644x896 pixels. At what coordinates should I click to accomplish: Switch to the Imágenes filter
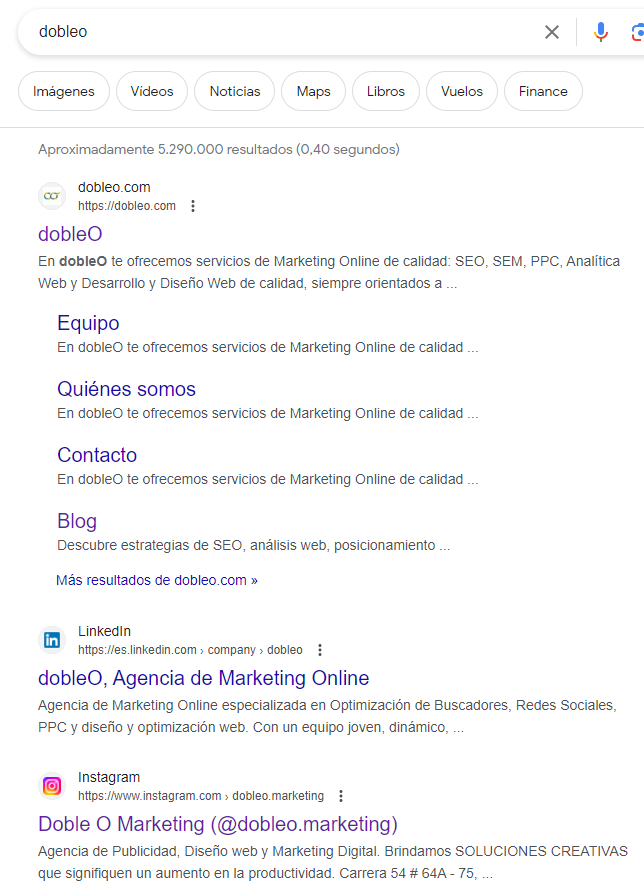[64, 91]
